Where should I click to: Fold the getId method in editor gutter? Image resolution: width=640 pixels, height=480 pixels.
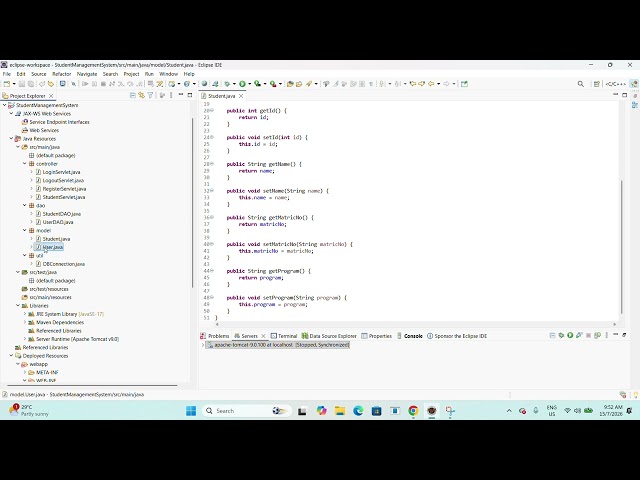click(212, 110)
